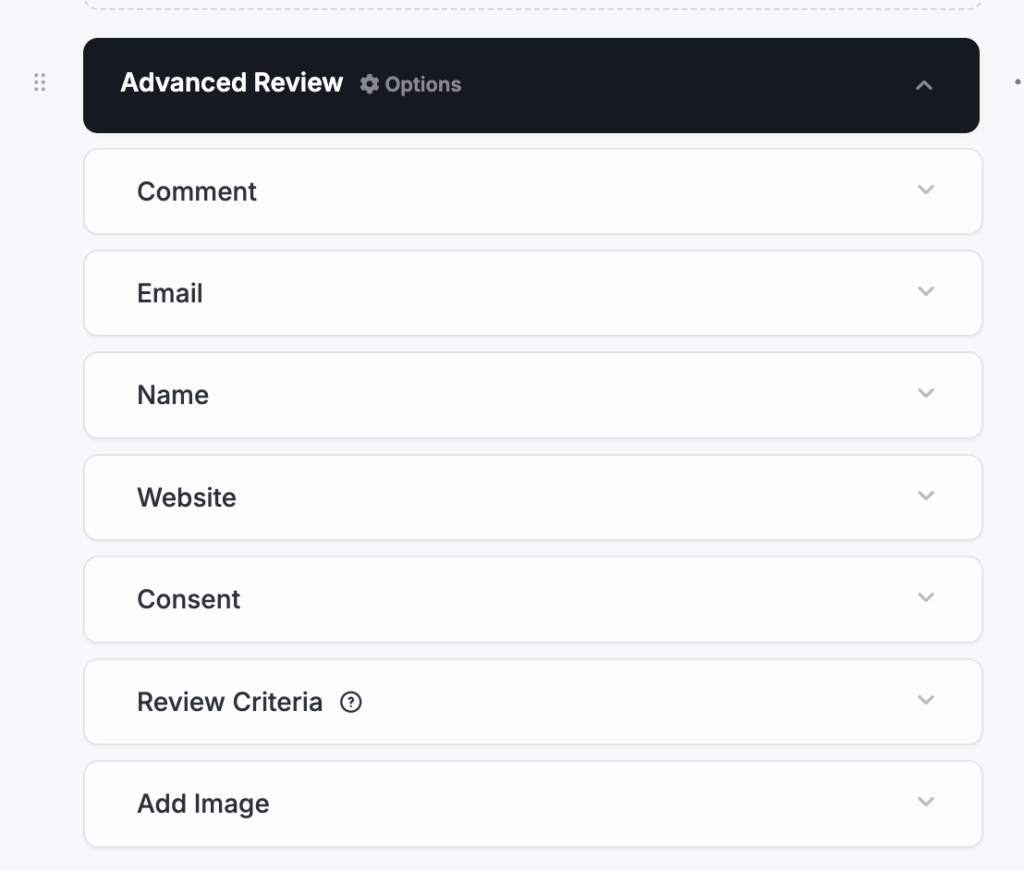
Task: Expand the Comment row chevron
Action: click(x=926, y=190)
